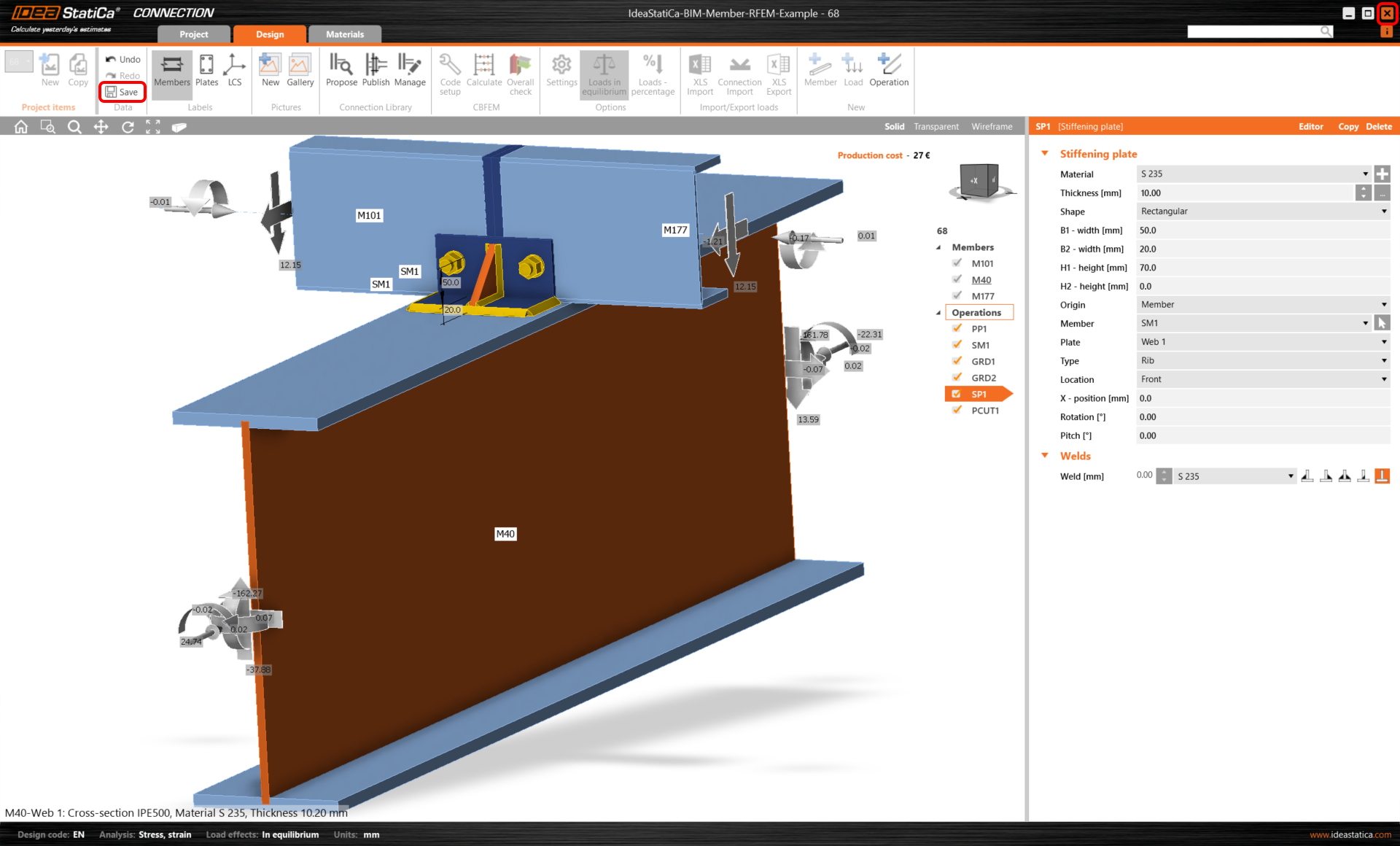
Task: Open the Type Rib dropdown
Action: click(1262, 360)
